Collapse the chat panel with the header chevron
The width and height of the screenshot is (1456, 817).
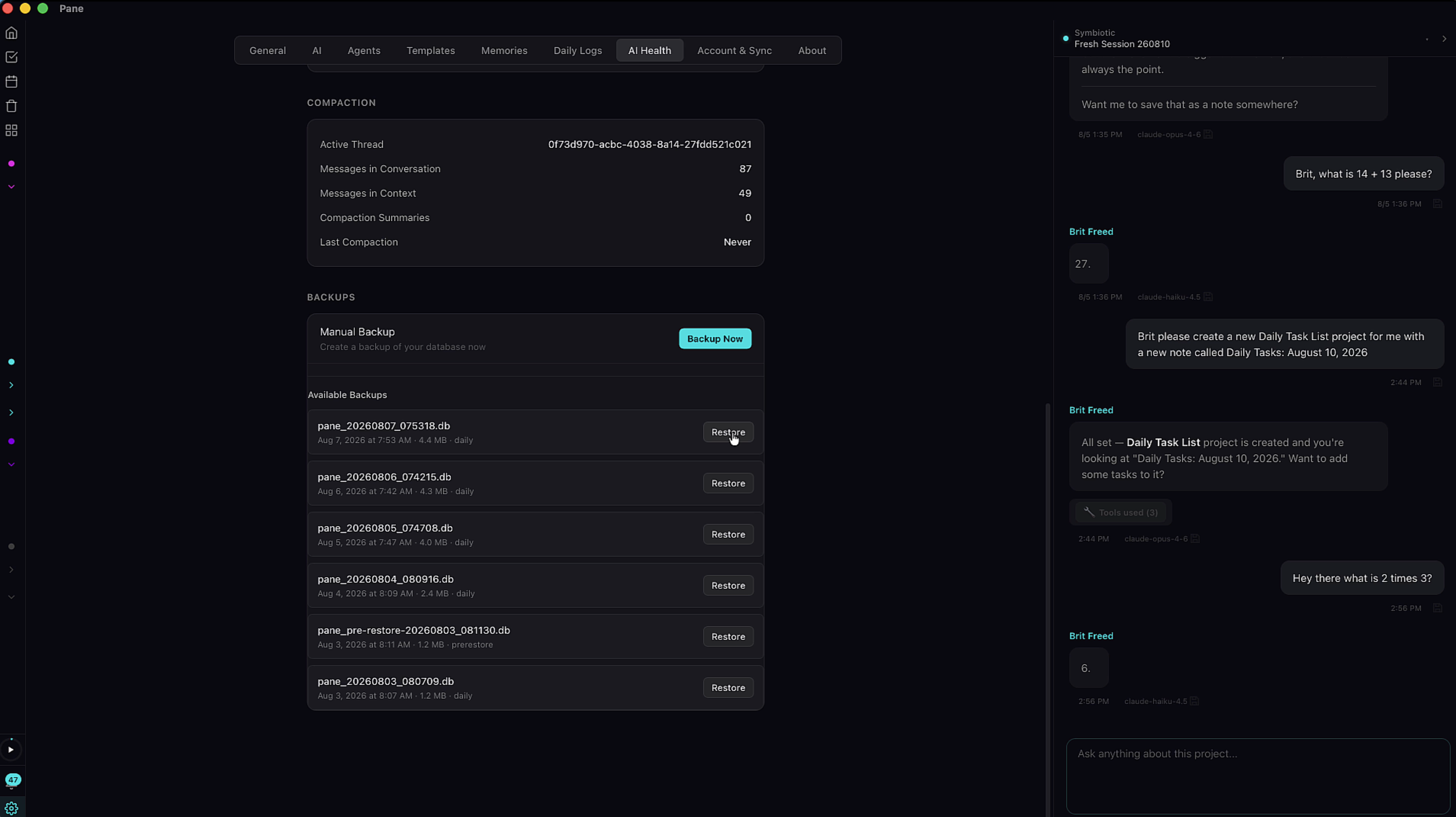[x=1444, y=39]
